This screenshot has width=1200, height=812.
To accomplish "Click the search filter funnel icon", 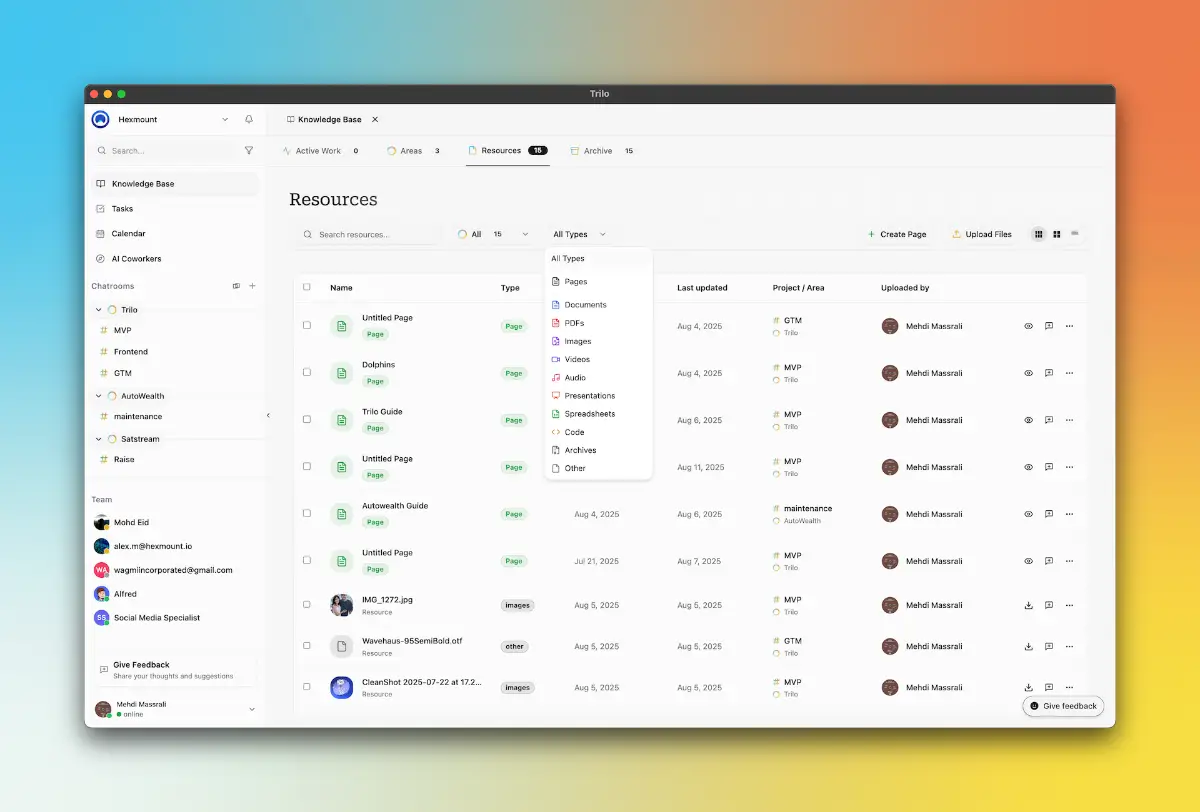I will coord(249,151).
